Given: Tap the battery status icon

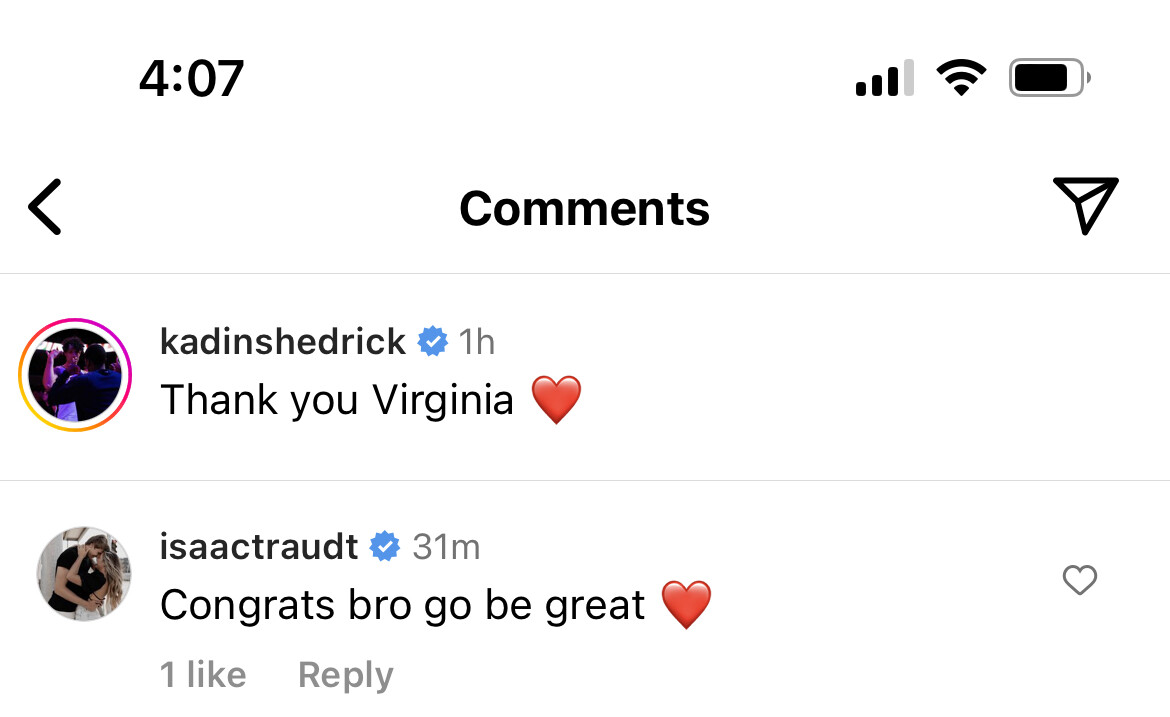Looking at the screenshot, I should pyautogui.click(x=1049, y=78).
